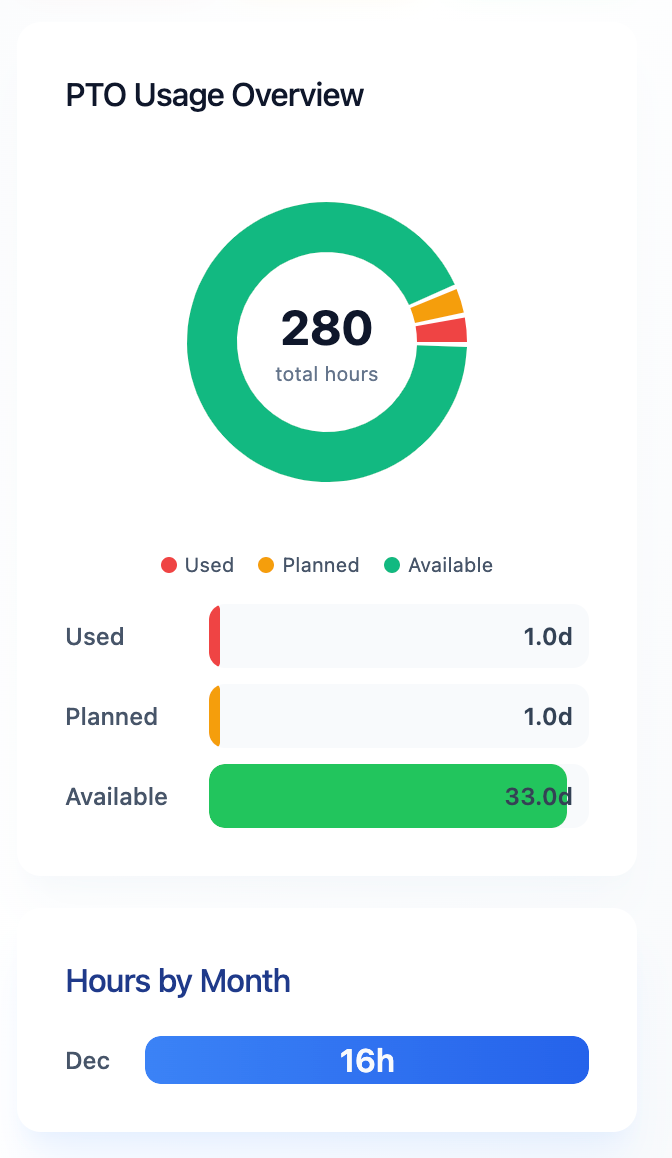Click the red Used legend dot
Image resolution: width=672 pixels, height=1158 pixels.
pos(169,565)
